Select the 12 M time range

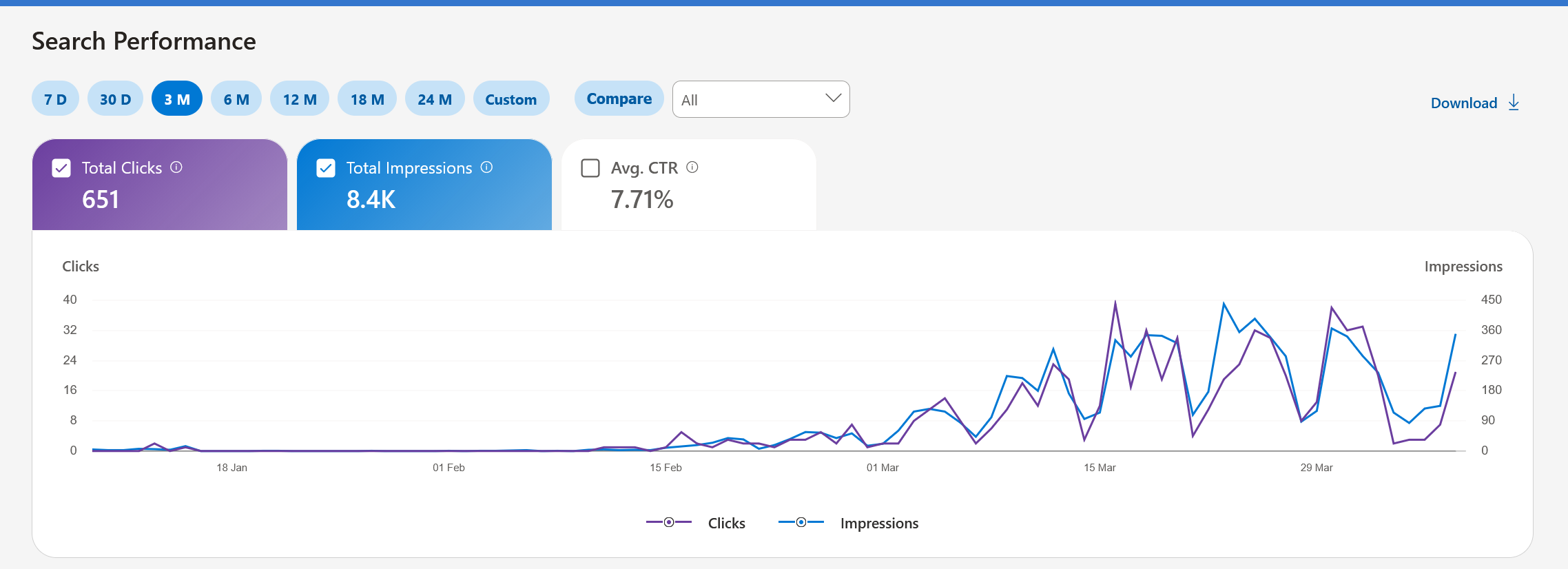click(300, 98)
